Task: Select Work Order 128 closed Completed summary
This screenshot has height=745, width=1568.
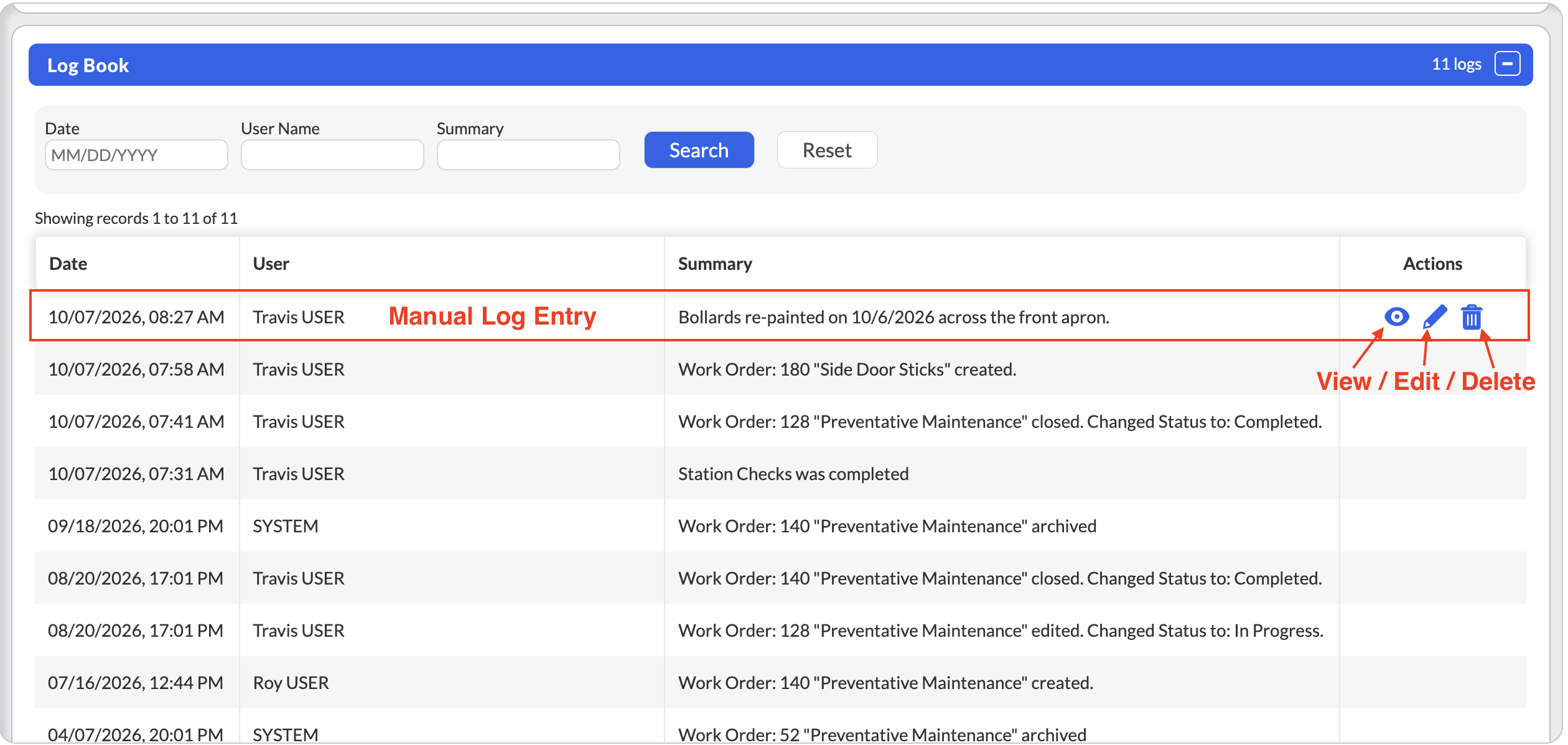Action: tap(1000, 422)
